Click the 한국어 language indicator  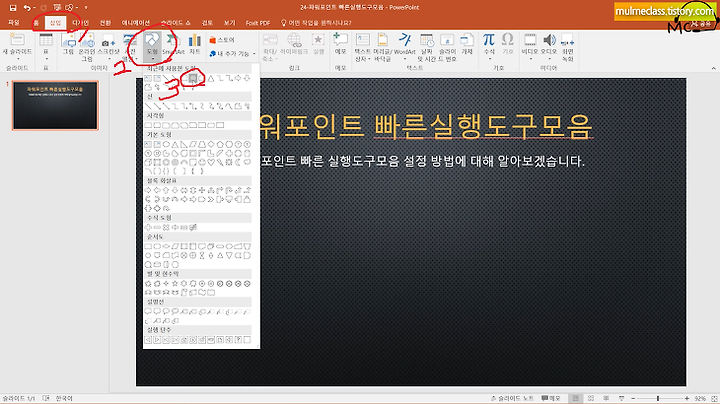[x=64, y=398]
